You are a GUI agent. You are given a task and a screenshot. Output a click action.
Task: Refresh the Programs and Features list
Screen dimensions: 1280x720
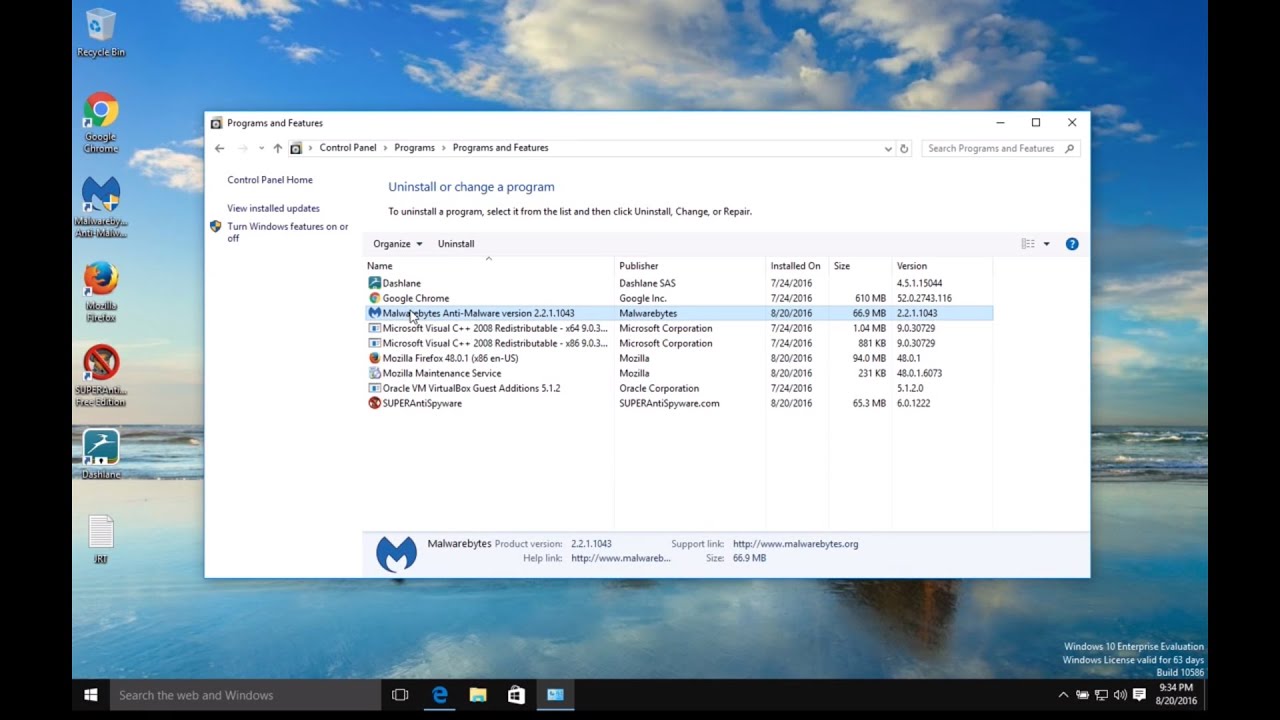(x=904, y=148)
